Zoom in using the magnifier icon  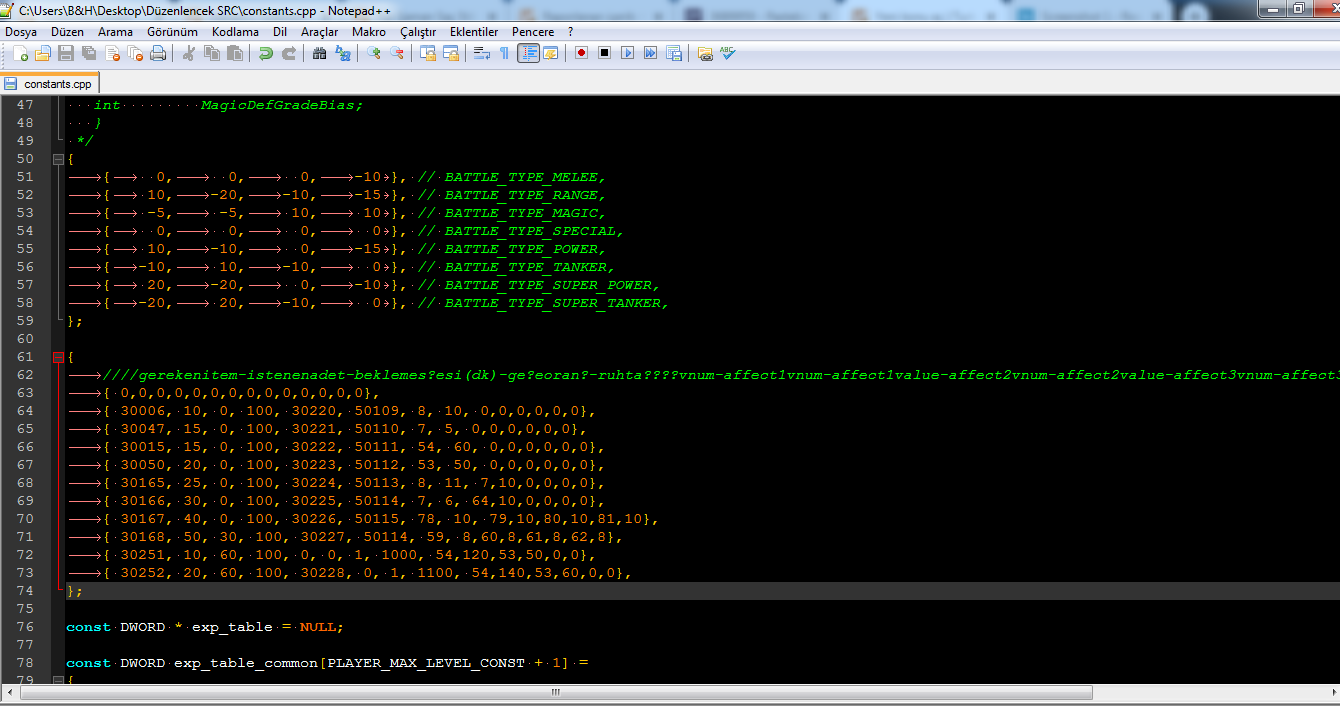point(376,53)
